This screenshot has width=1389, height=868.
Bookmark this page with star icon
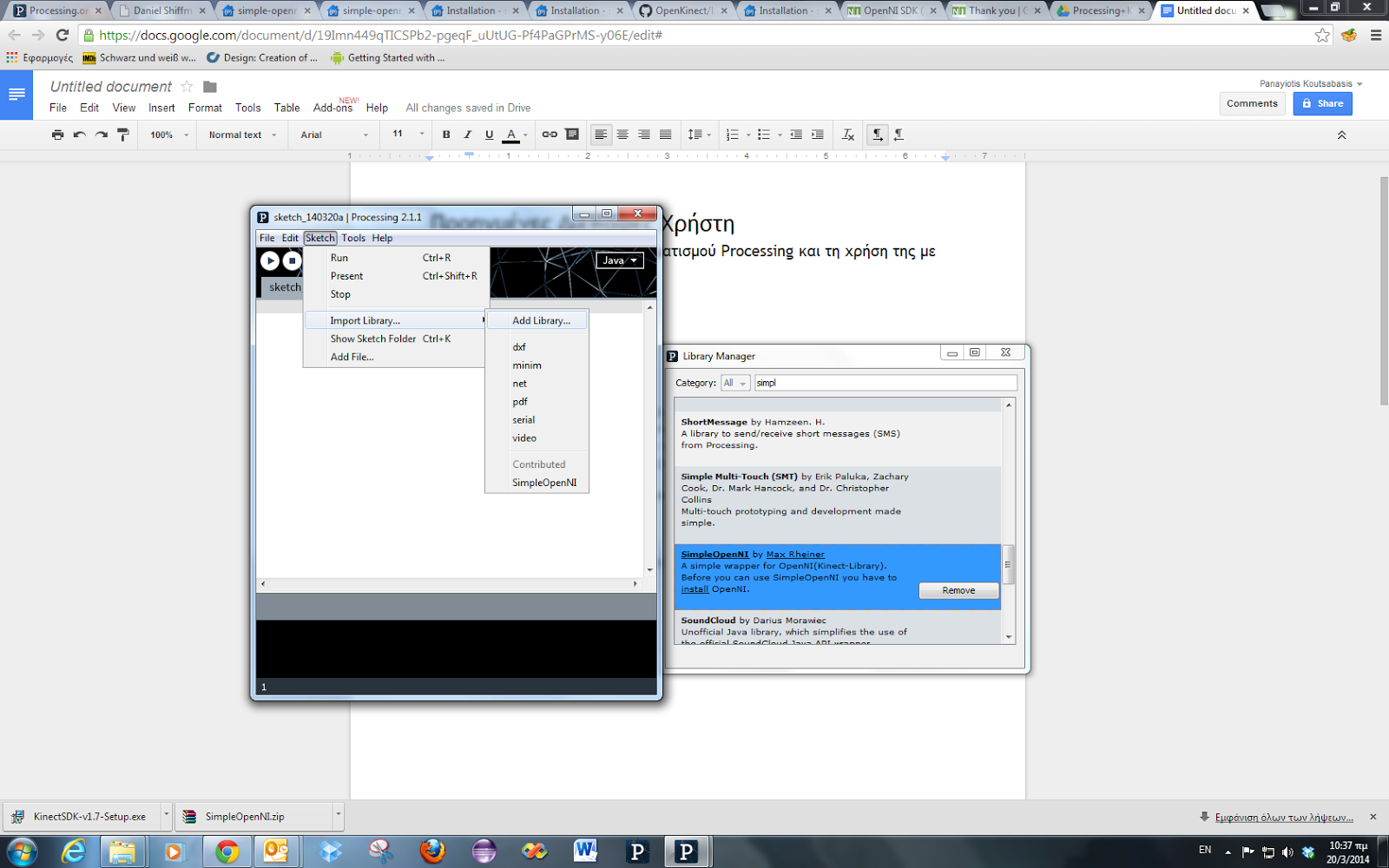[x=1322, y=35]
